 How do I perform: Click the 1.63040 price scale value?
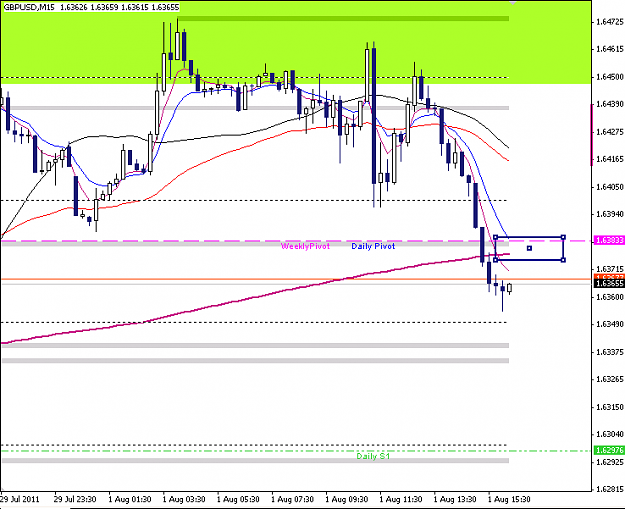610,434
